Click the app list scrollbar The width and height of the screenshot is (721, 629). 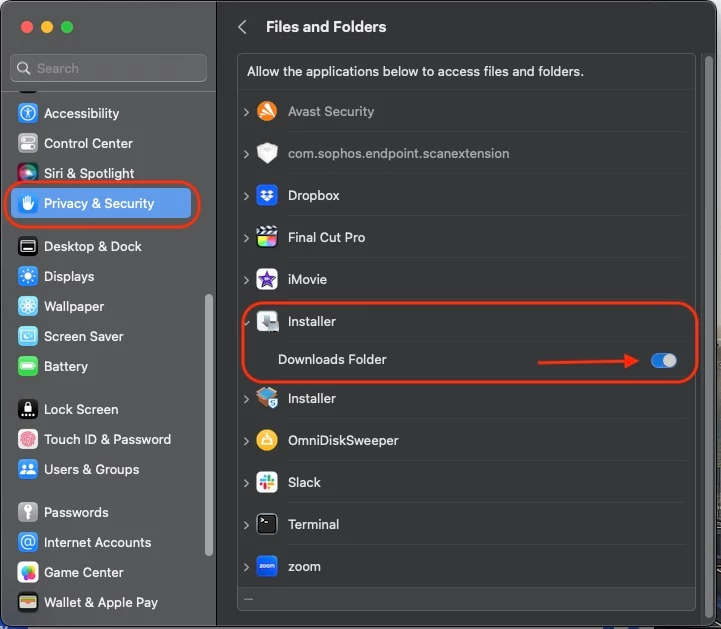(x=709, y=336)
